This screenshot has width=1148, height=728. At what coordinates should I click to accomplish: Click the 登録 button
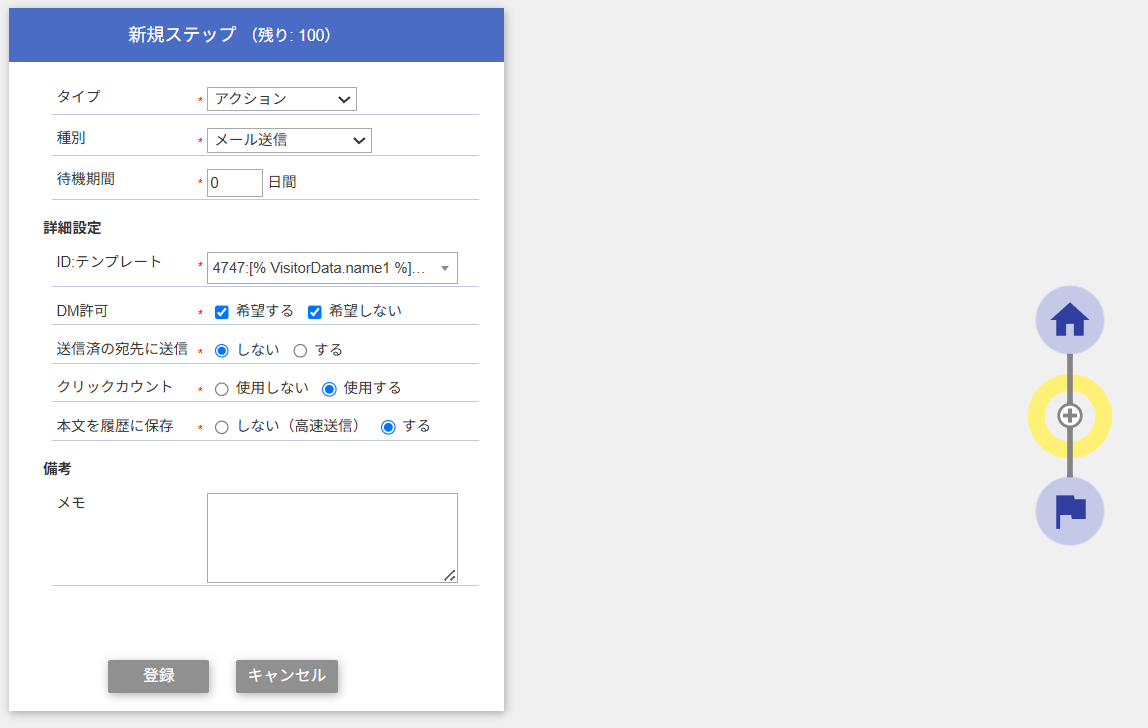pyautogui.click(x=158, y=676)
